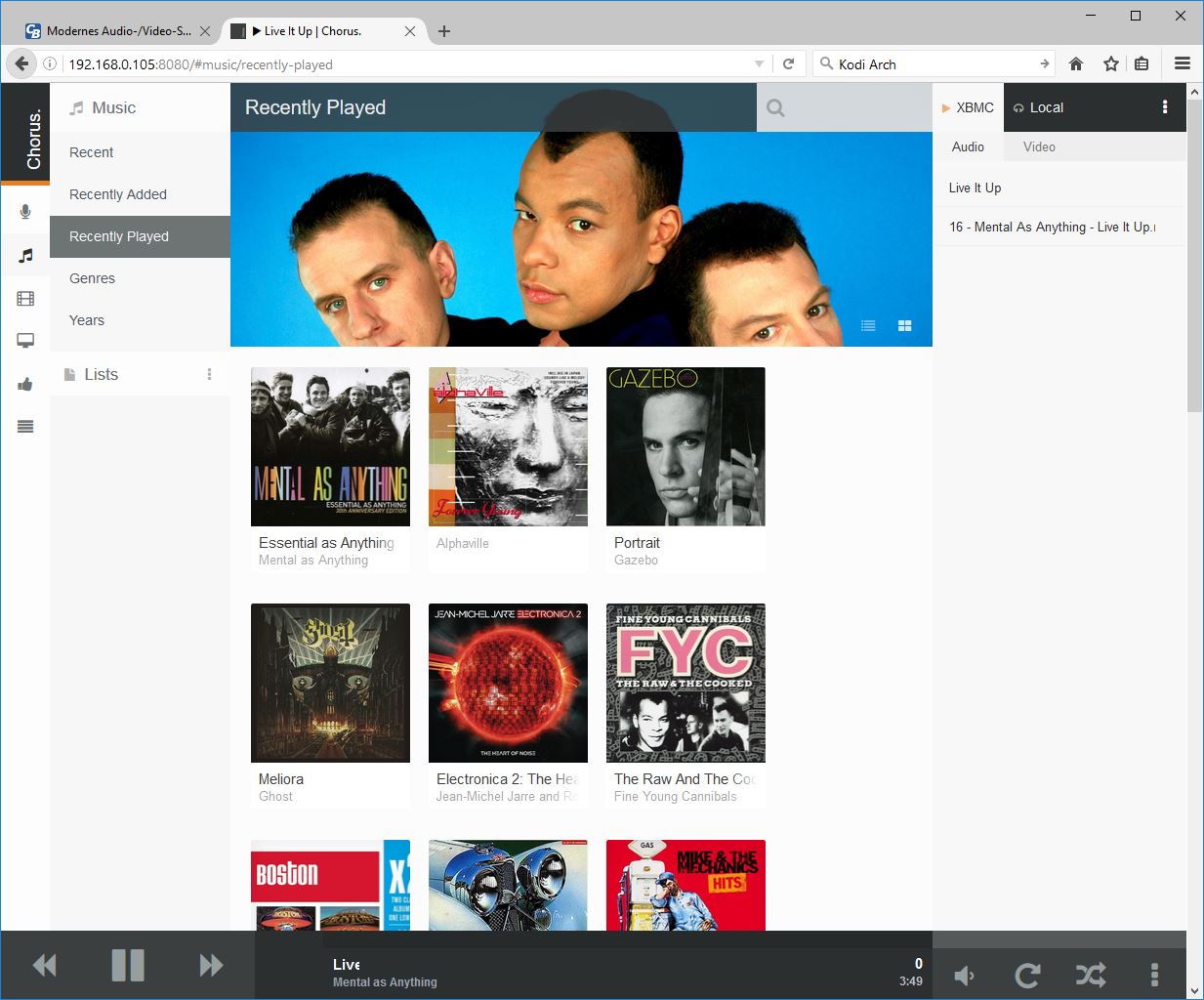Open the microphone artists section icon
Image resolution: width=1204 pixels, height=1000 pixels.
pos(25,213)
